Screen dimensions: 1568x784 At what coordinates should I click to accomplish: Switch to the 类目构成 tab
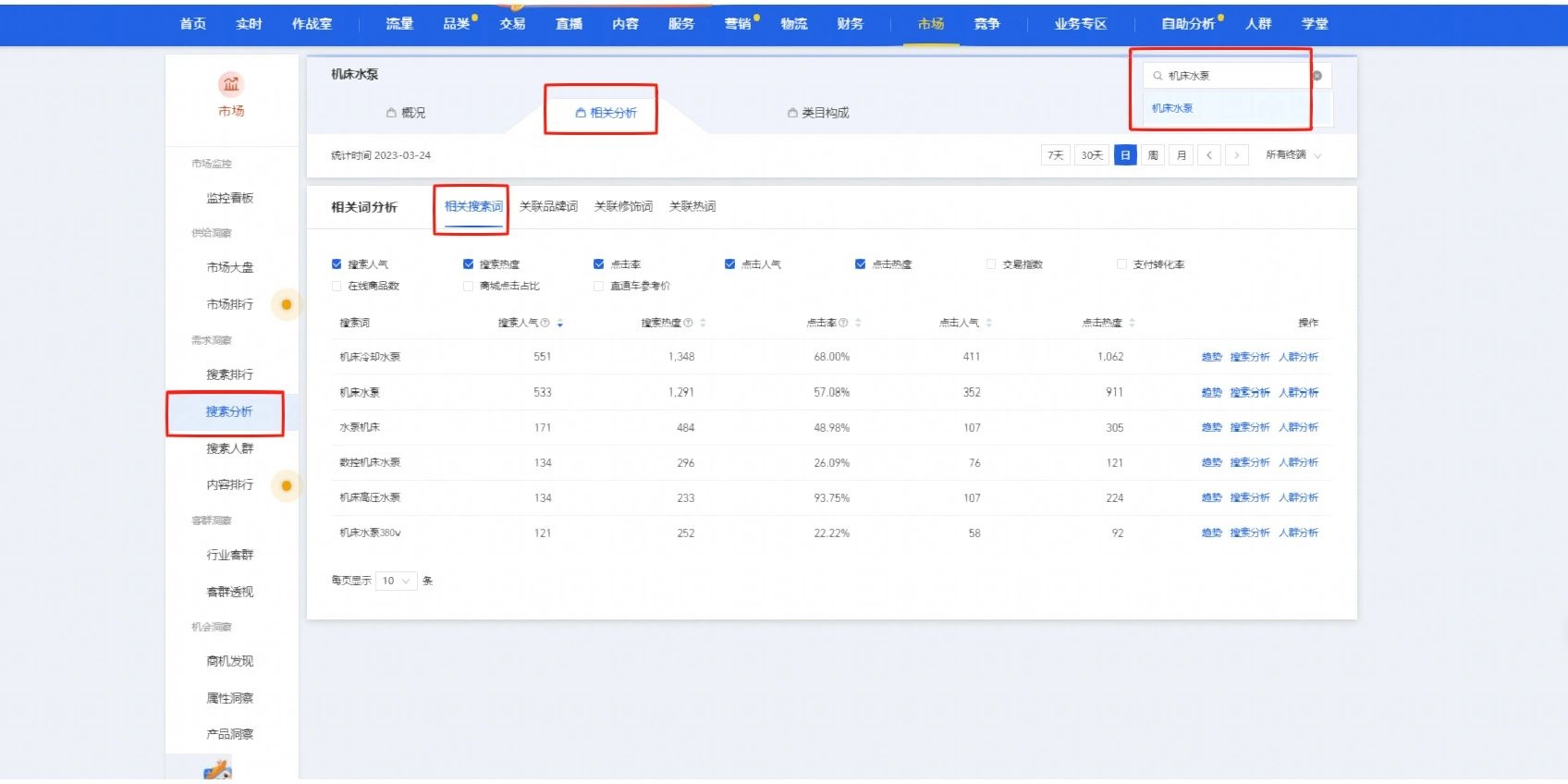coord(818,113)
